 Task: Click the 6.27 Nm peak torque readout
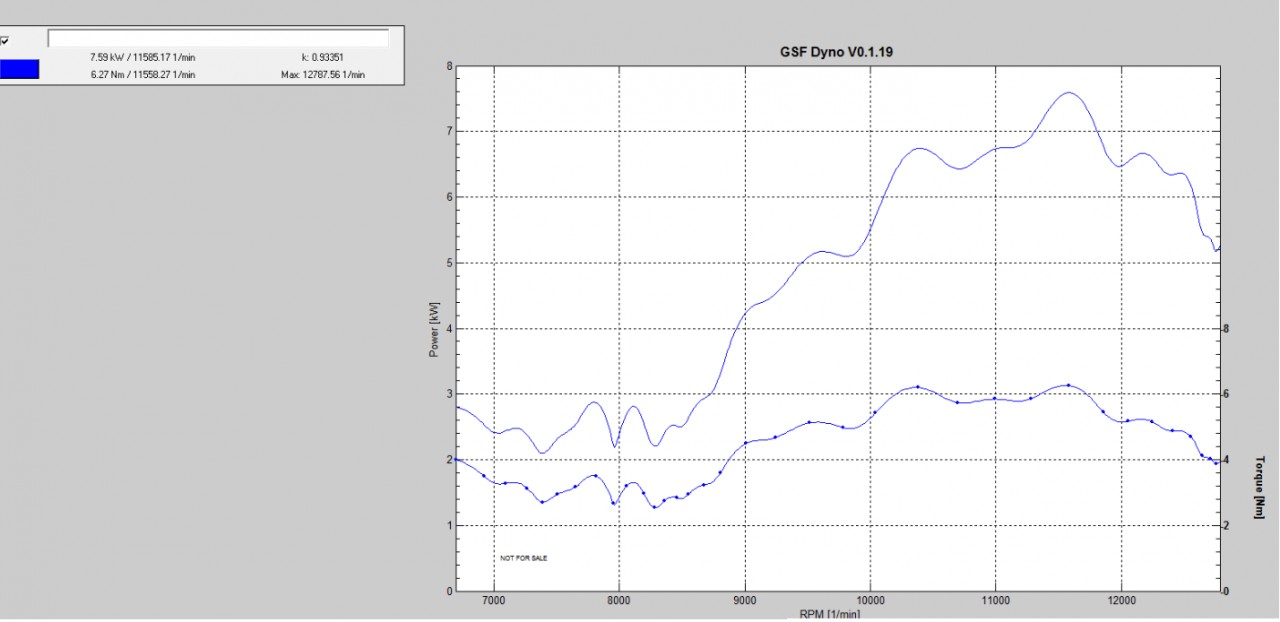[142, 75]
